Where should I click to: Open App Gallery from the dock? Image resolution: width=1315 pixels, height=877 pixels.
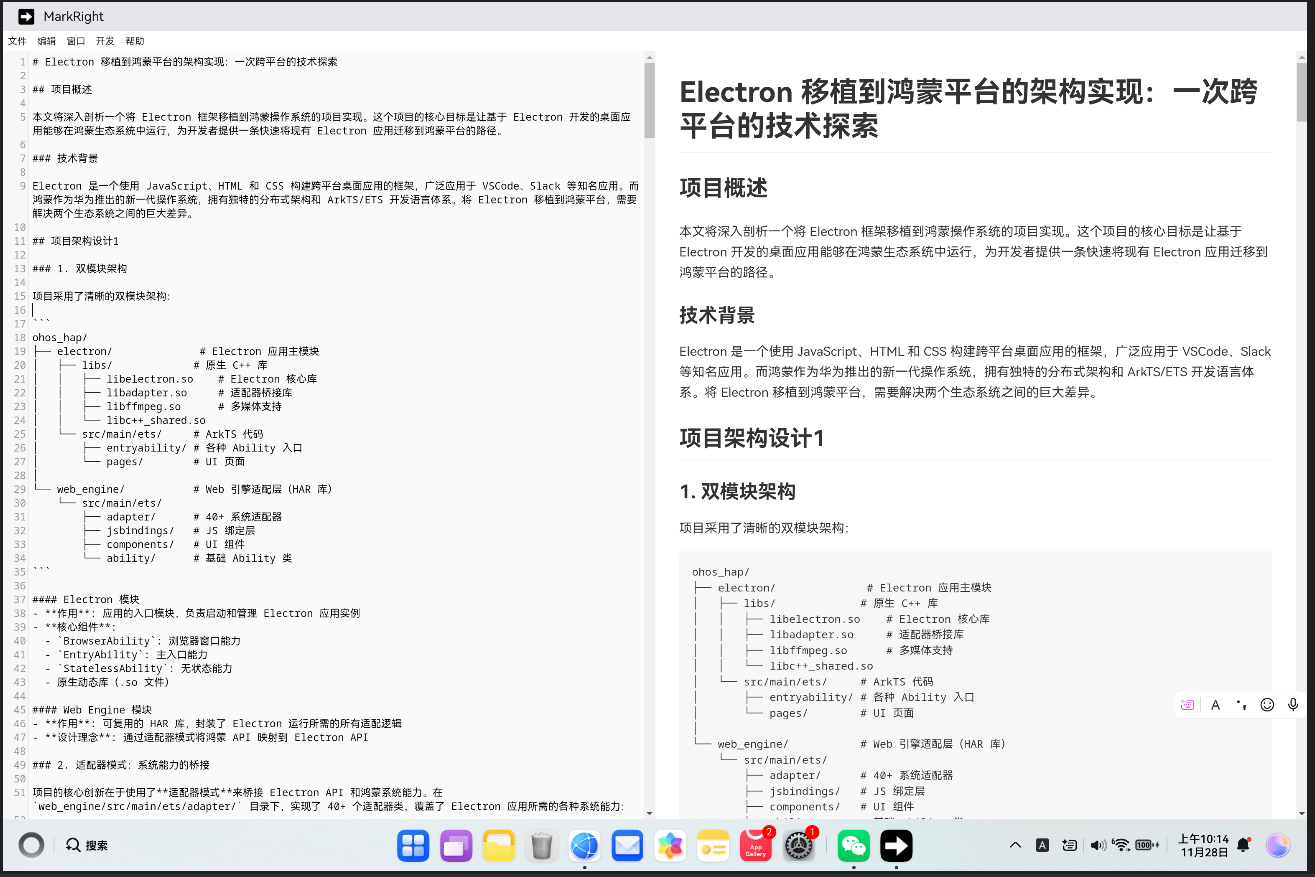(x=756, y=845)
